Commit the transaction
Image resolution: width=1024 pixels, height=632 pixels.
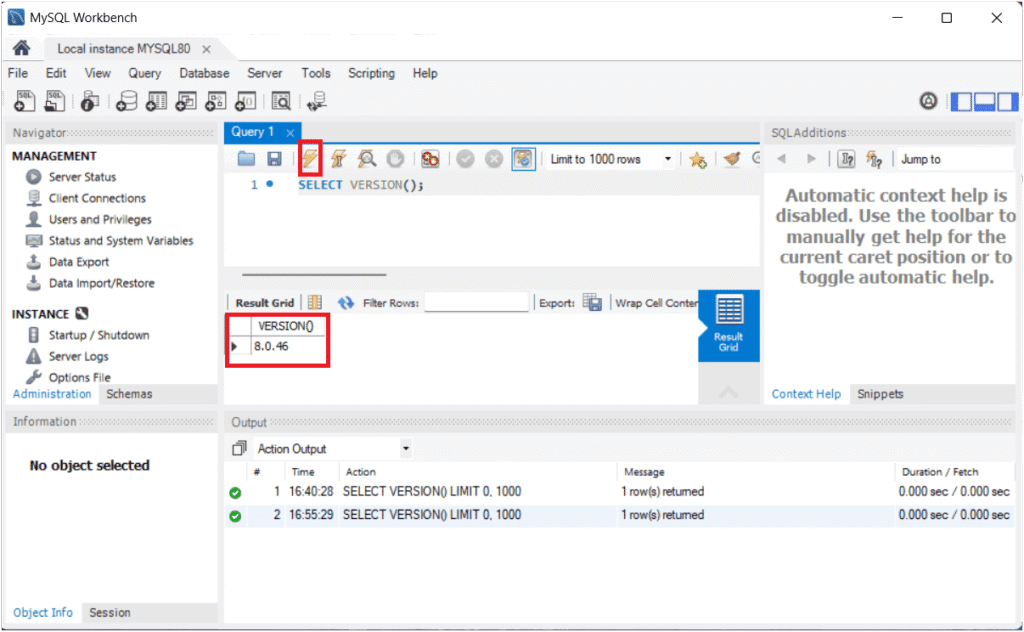(x=465, y=159)
